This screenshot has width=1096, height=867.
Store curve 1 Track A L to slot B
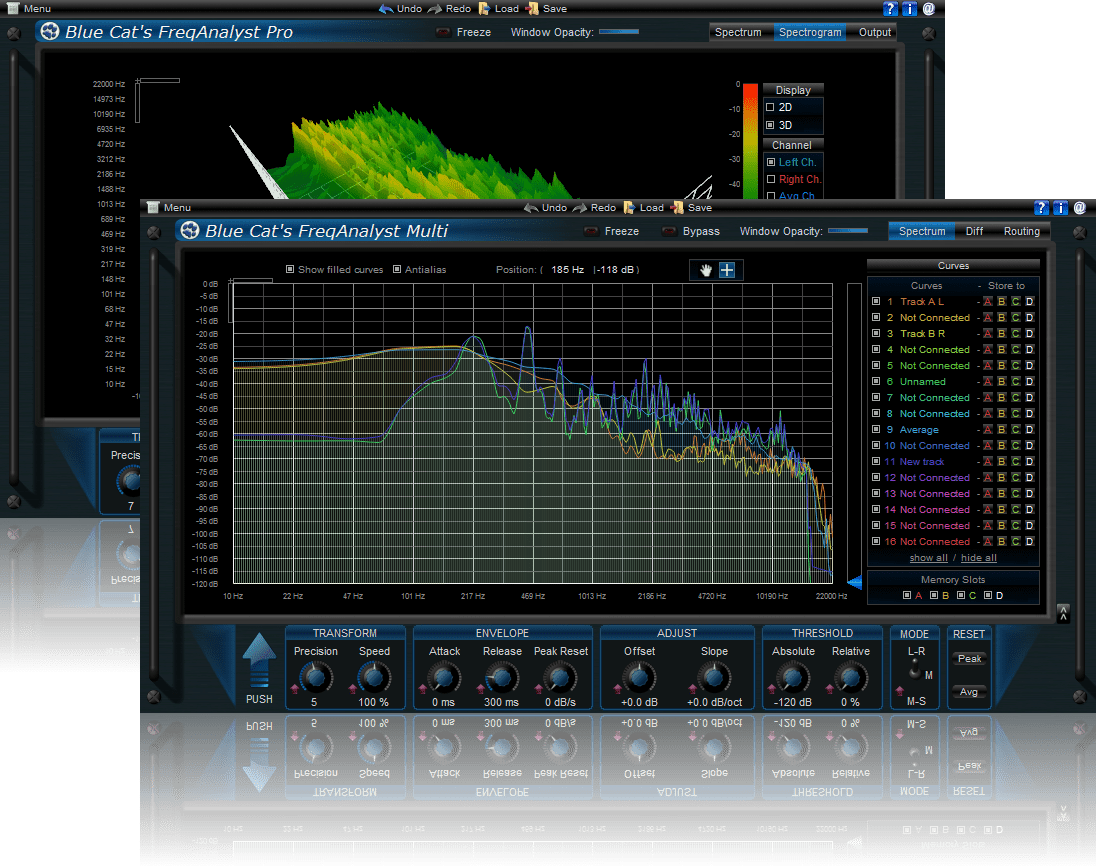click(x=1001, y=302)
